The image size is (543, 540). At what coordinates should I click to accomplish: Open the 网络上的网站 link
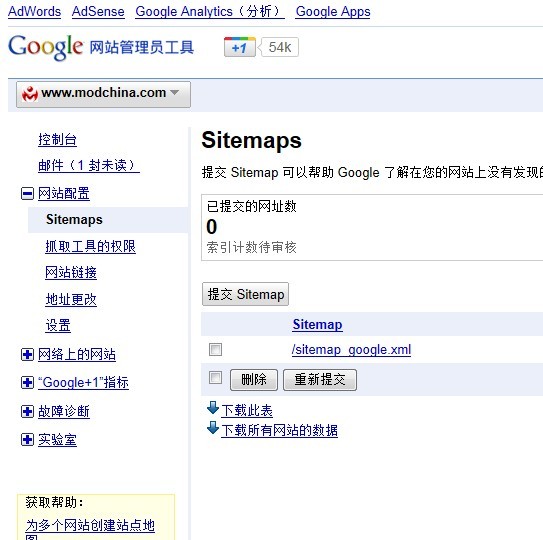coord(77,354)
